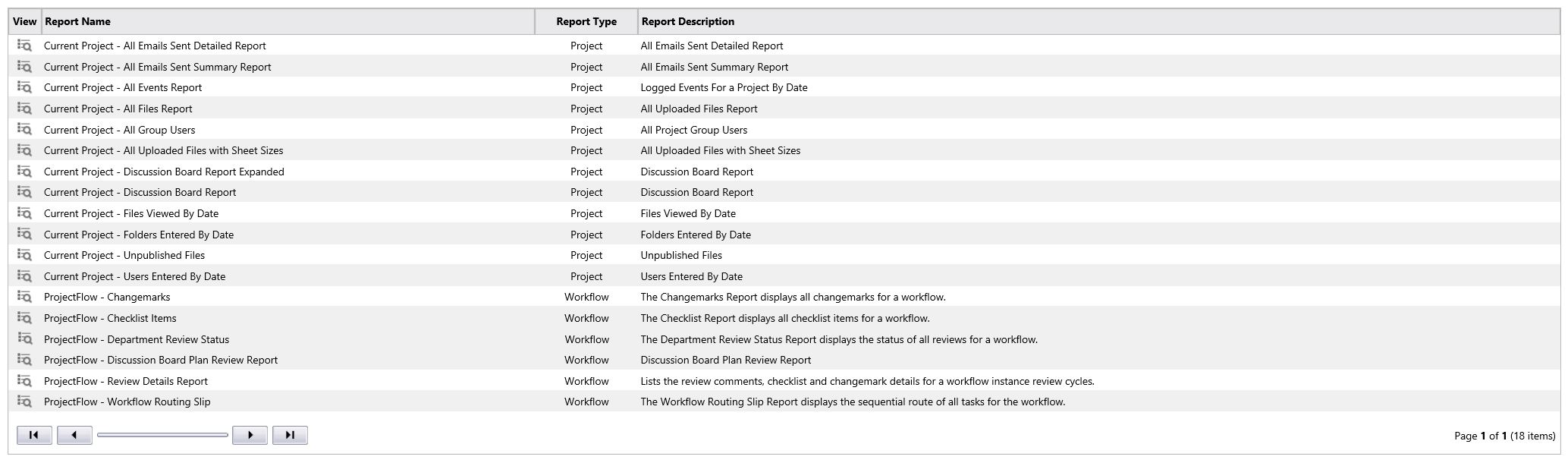Jump to last page button

[x=290, y=435]
